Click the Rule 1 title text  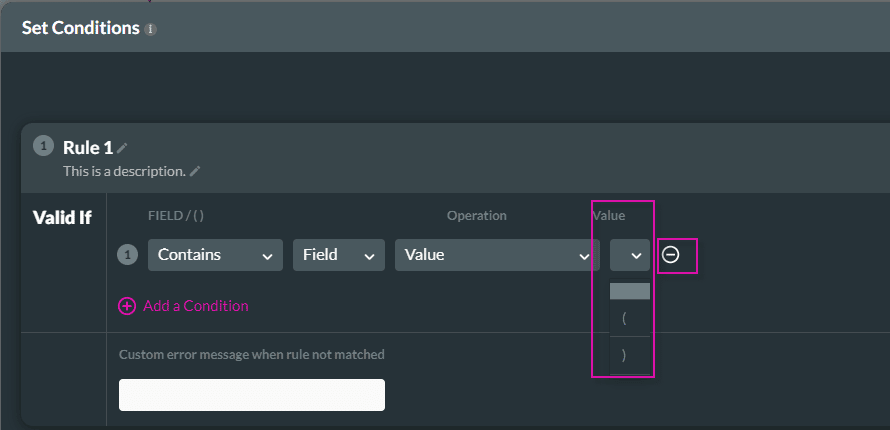pos(87,148)
